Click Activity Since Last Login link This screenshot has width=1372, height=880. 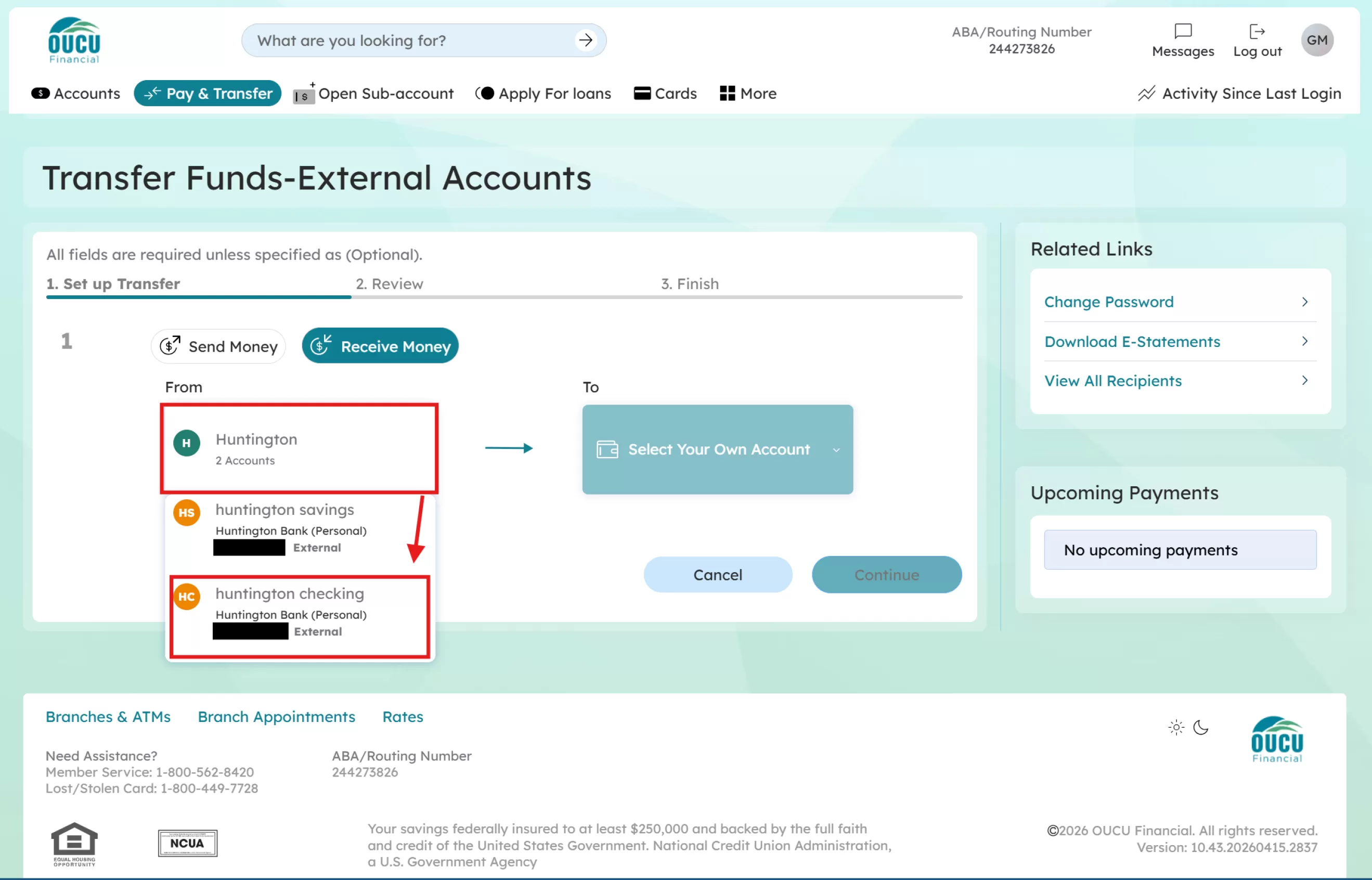pos(1251,93)
